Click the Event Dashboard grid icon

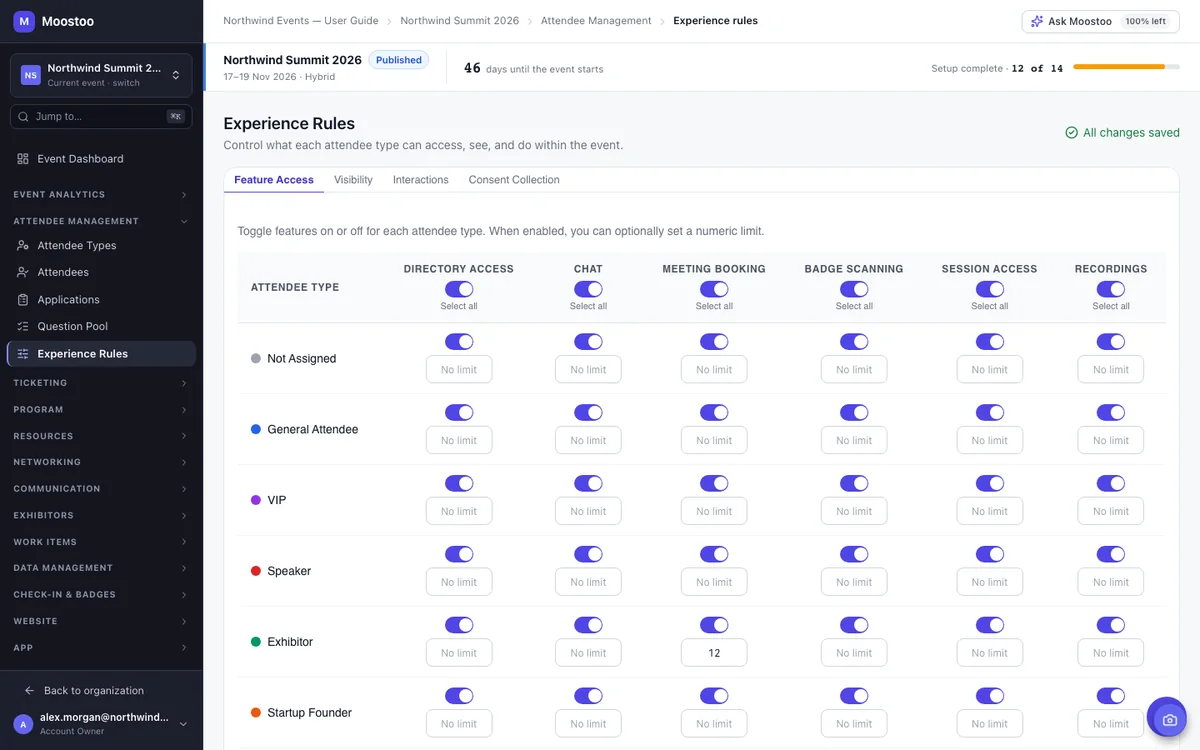tap(23, 159)
